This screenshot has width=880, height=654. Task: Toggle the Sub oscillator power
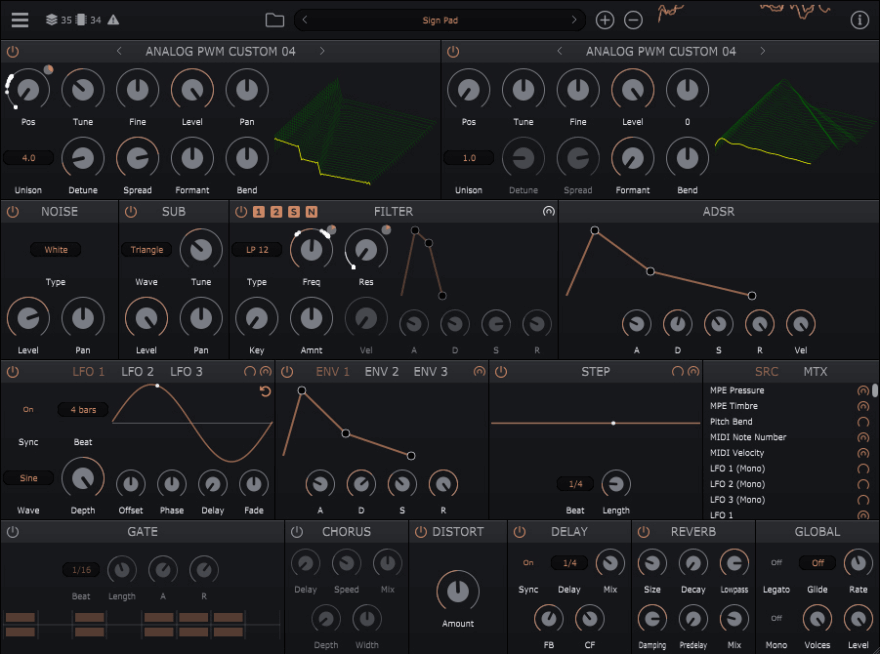tap(131, 212)
